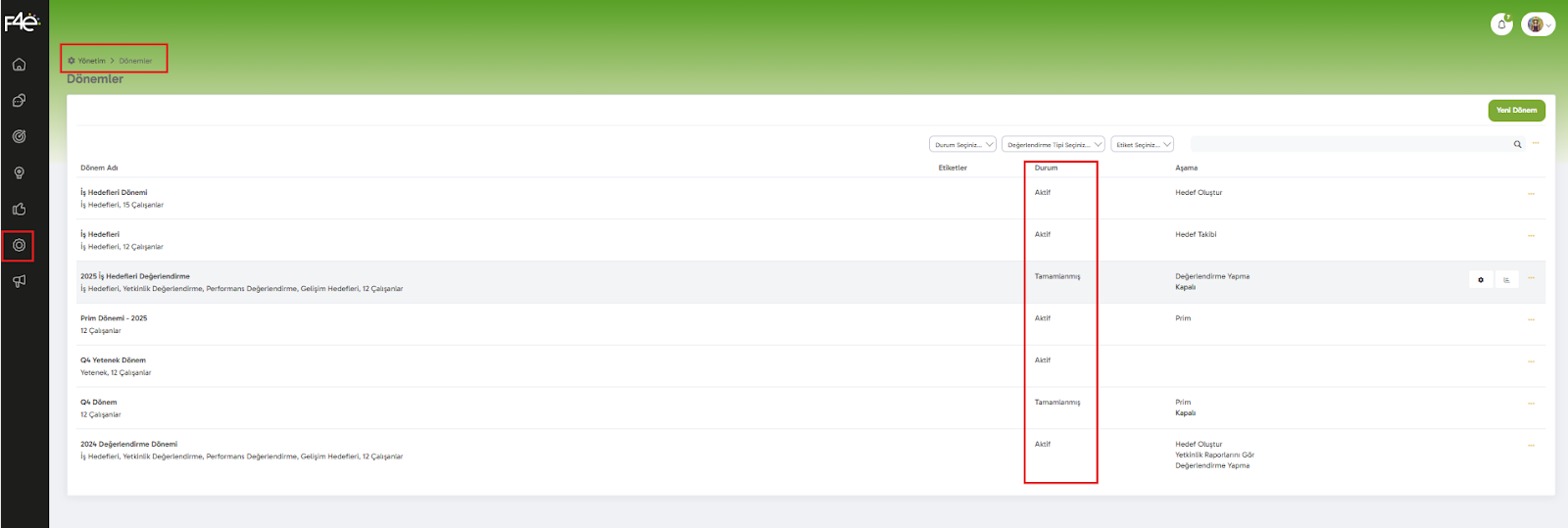Expand the Etiket Seçiniz dropdown
This screenshot has height=528, width=1568.
click(x=1142, y=144)
